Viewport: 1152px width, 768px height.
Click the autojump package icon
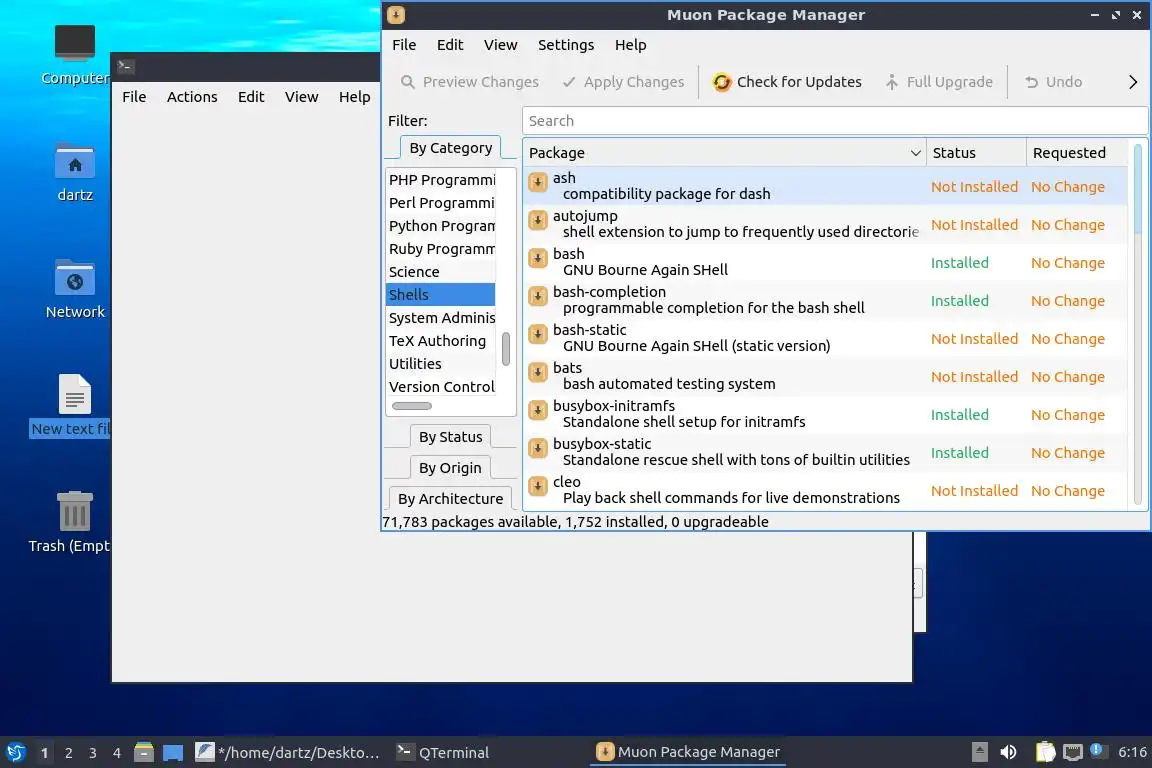pyautogui.click(x=538, y=220)
